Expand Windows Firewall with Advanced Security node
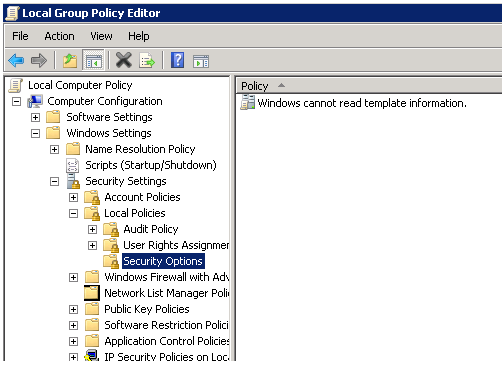This screenshot has width=502, height=366. pyautogui.click(x=73, y=277)
